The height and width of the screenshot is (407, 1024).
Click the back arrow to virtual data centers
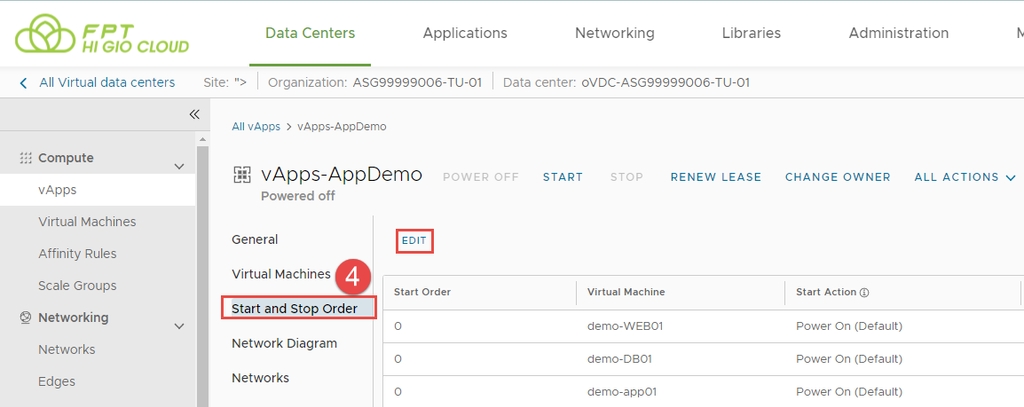coord(24,83)
